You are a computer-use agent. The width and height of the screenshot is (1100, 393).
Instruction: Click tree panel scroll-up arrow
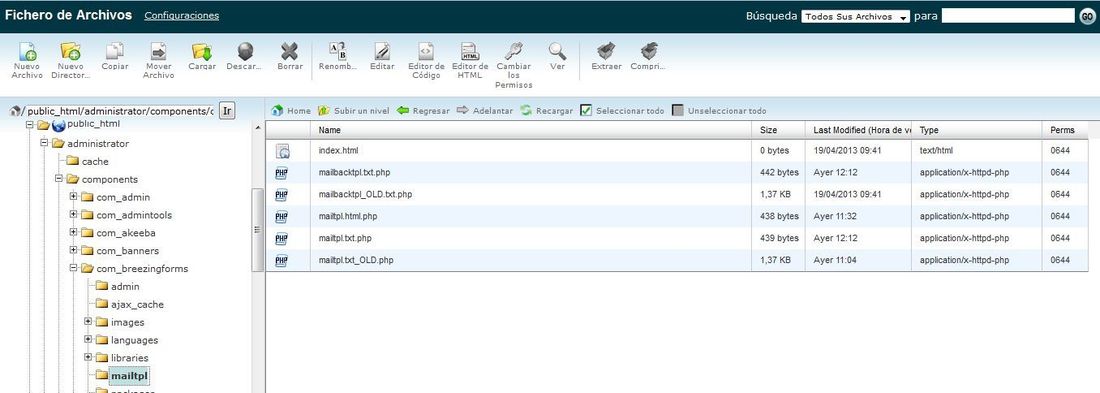click(258, 128)
